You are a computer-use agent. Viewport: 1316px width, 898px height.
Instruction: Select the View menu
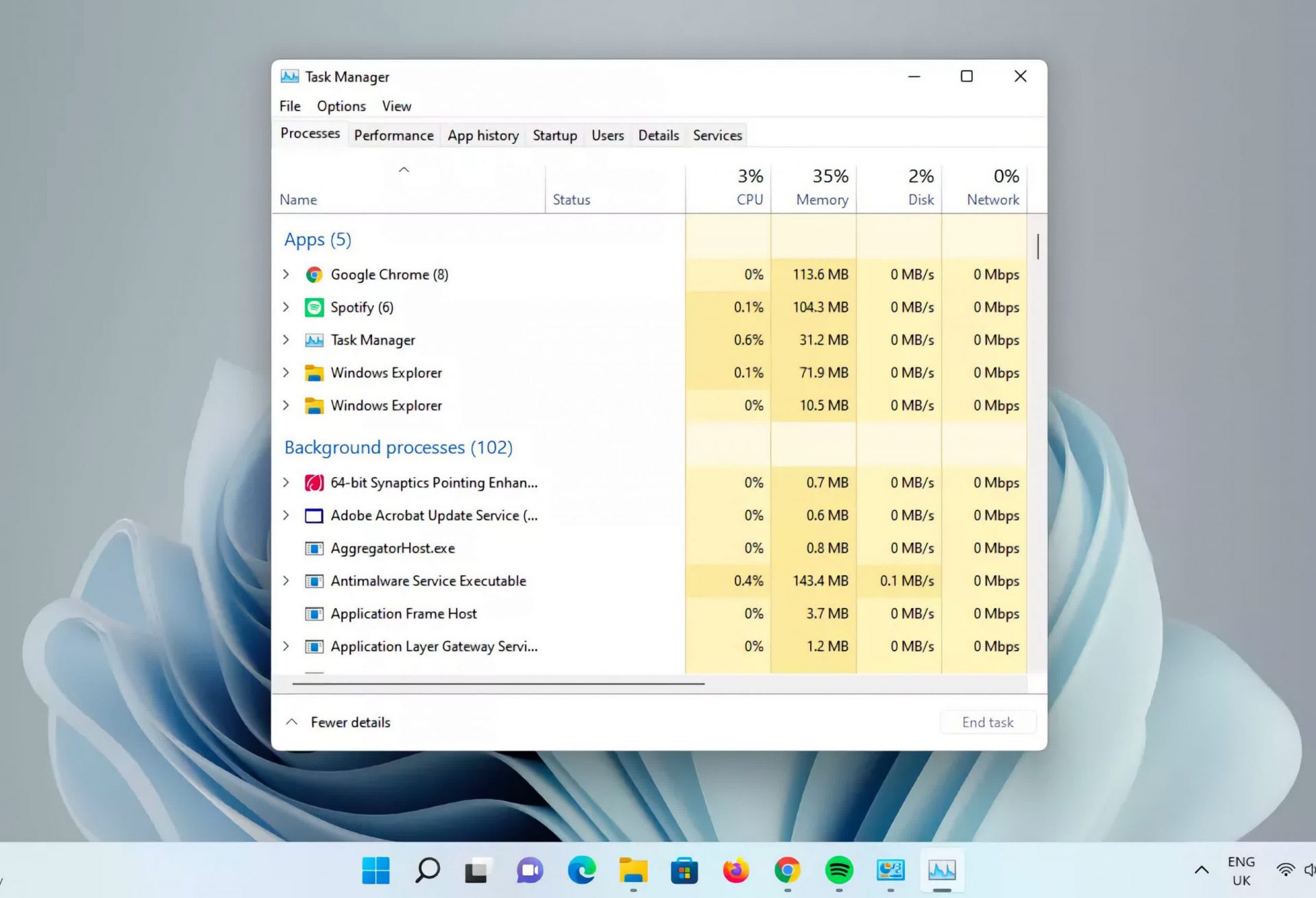[x=396, y=106]
